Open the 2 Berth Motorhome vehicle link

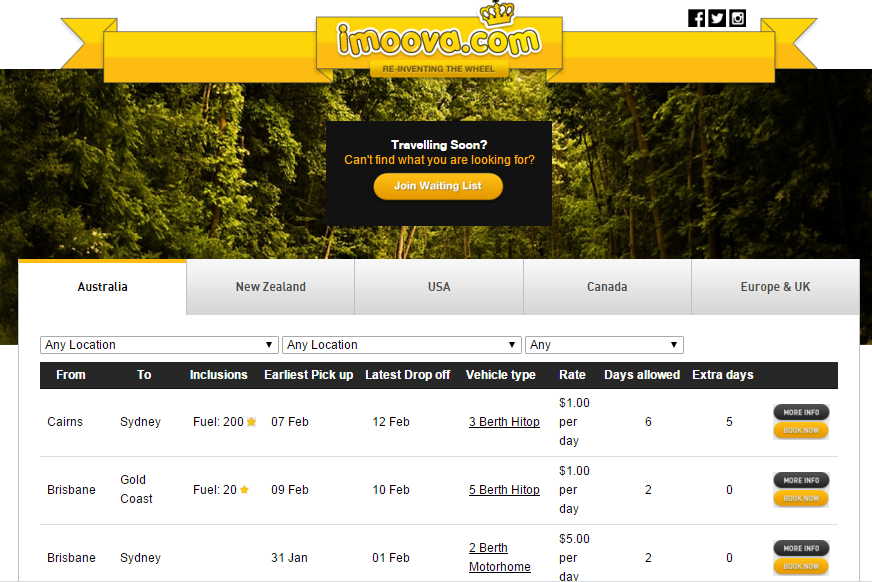499,558
